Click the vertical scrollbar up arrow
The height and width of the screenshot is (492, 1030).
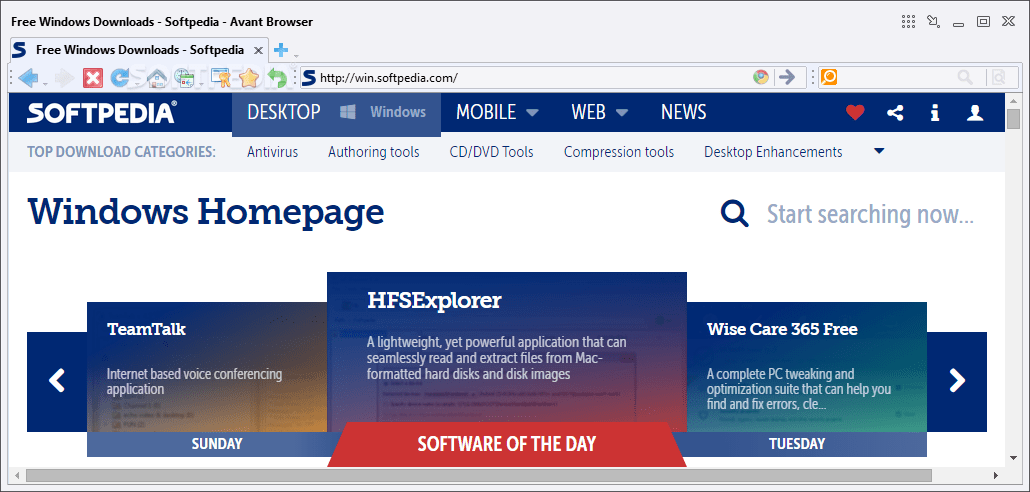coord(1013,101)
